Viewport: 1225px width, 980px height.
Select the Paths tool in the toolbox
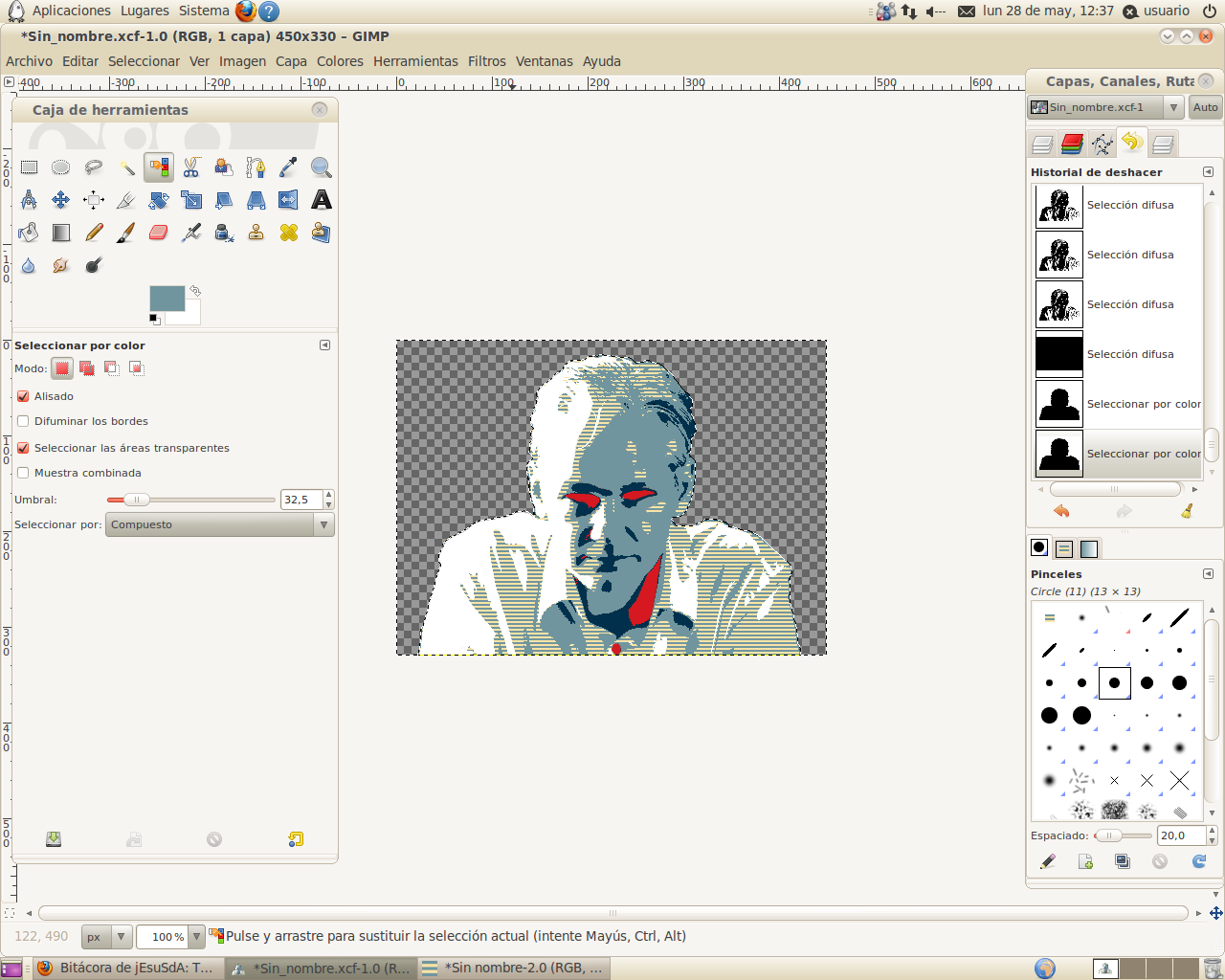tap(256, 167)
